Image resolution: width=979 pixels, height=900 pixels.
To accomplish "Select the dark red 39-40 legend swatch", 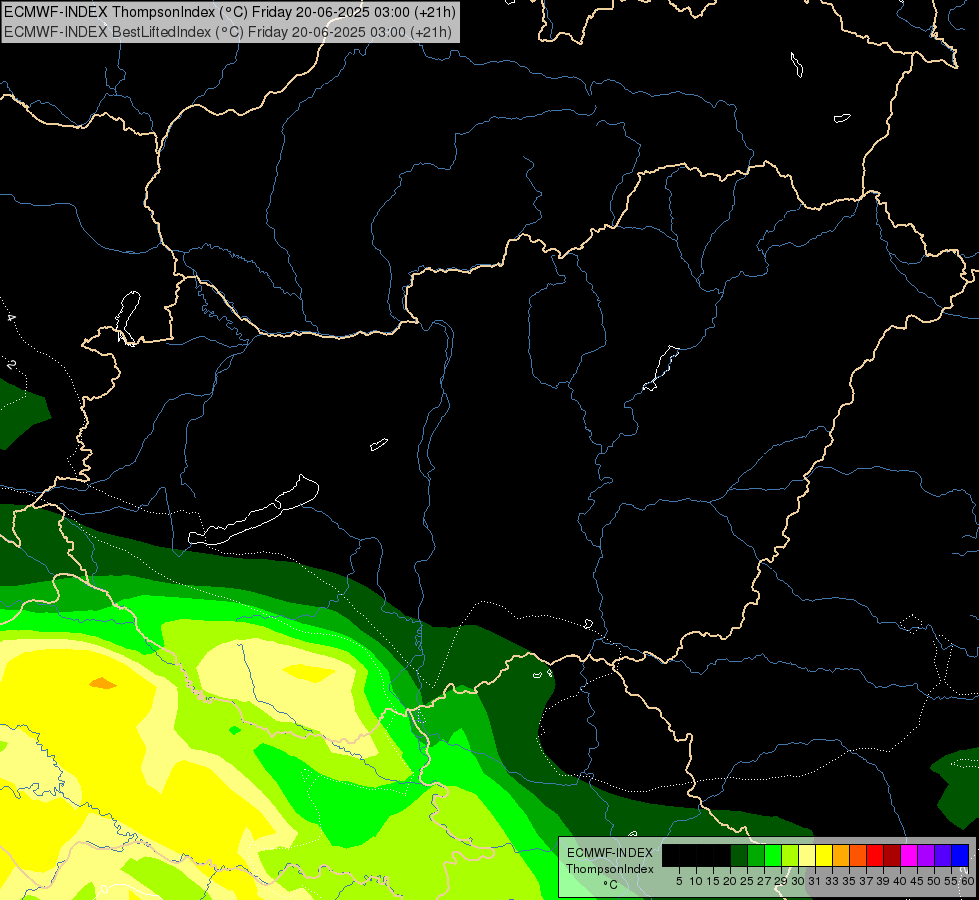I will (893, 855).
